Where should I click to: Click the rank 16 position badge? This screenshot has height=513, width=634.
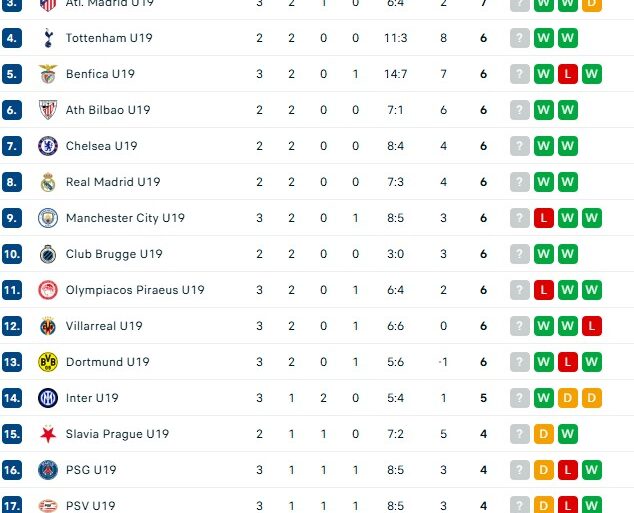tap(12, 470)
